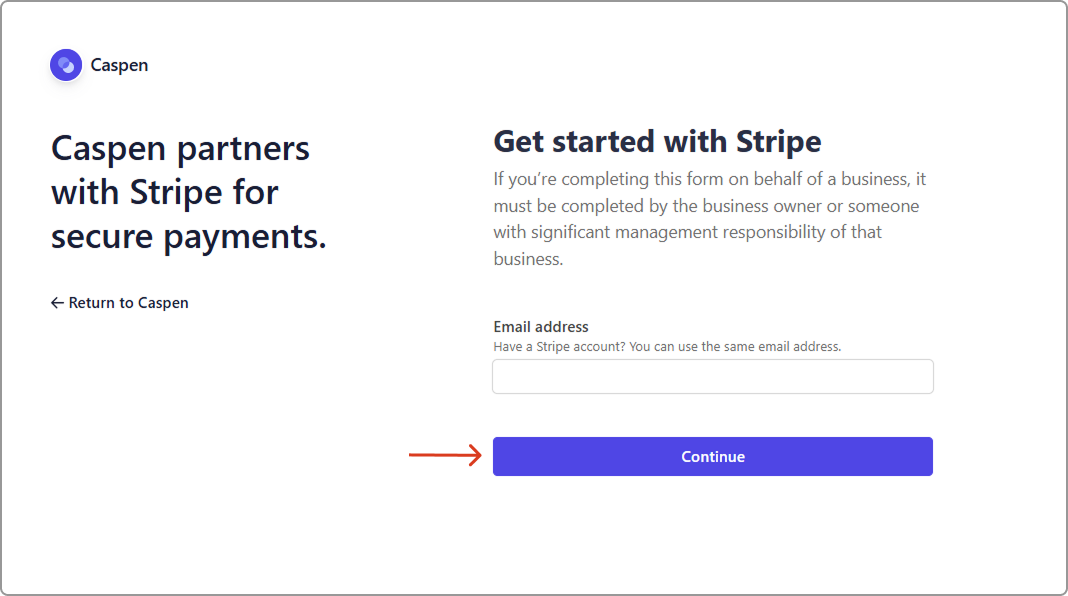Click the "secure payments." headline line

click(x=189, y=236)
